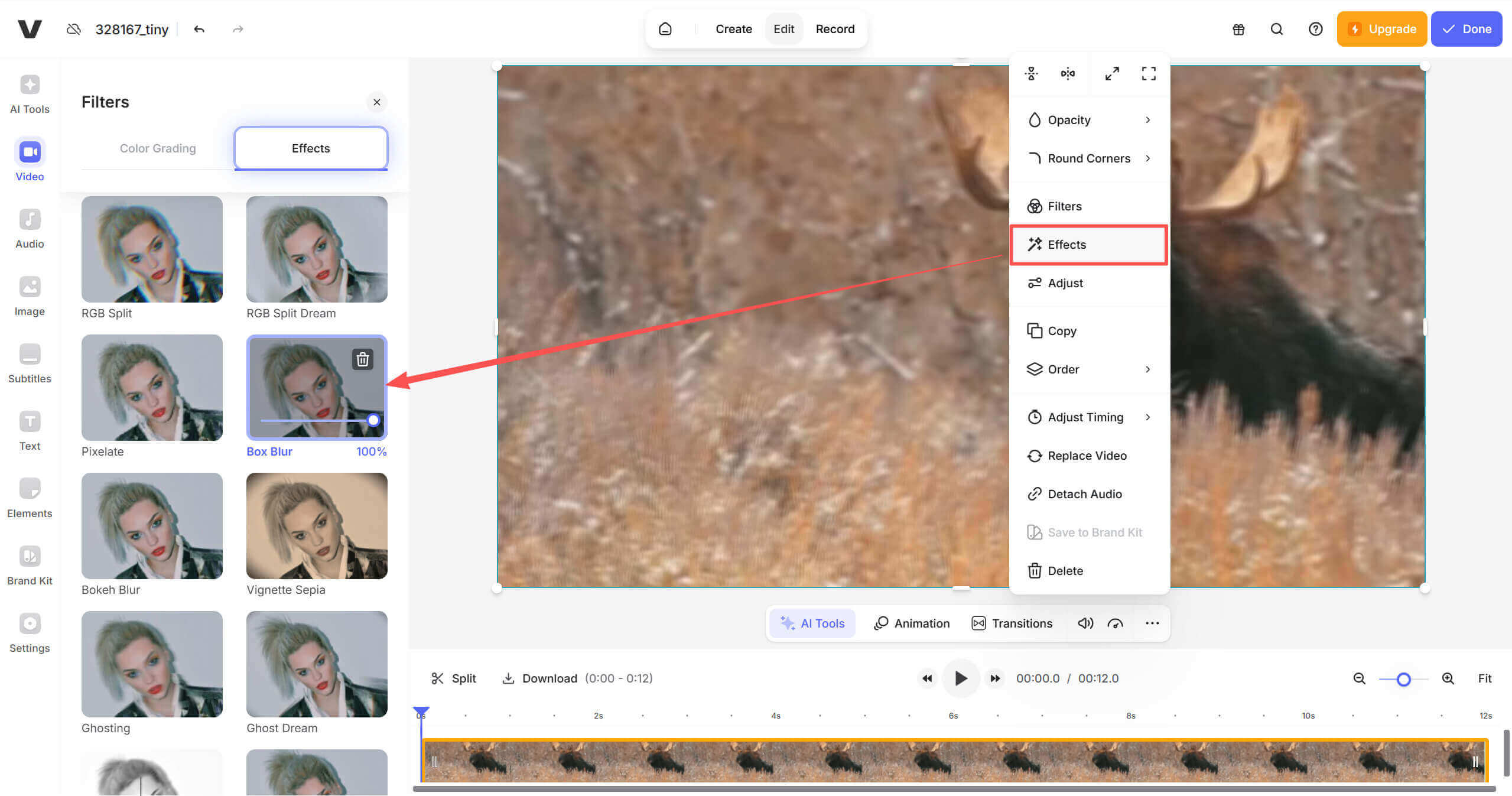The height and width of the screenshot is (796, 1512).
Task: Click the Upgrade button
Action: point(1382,28)
